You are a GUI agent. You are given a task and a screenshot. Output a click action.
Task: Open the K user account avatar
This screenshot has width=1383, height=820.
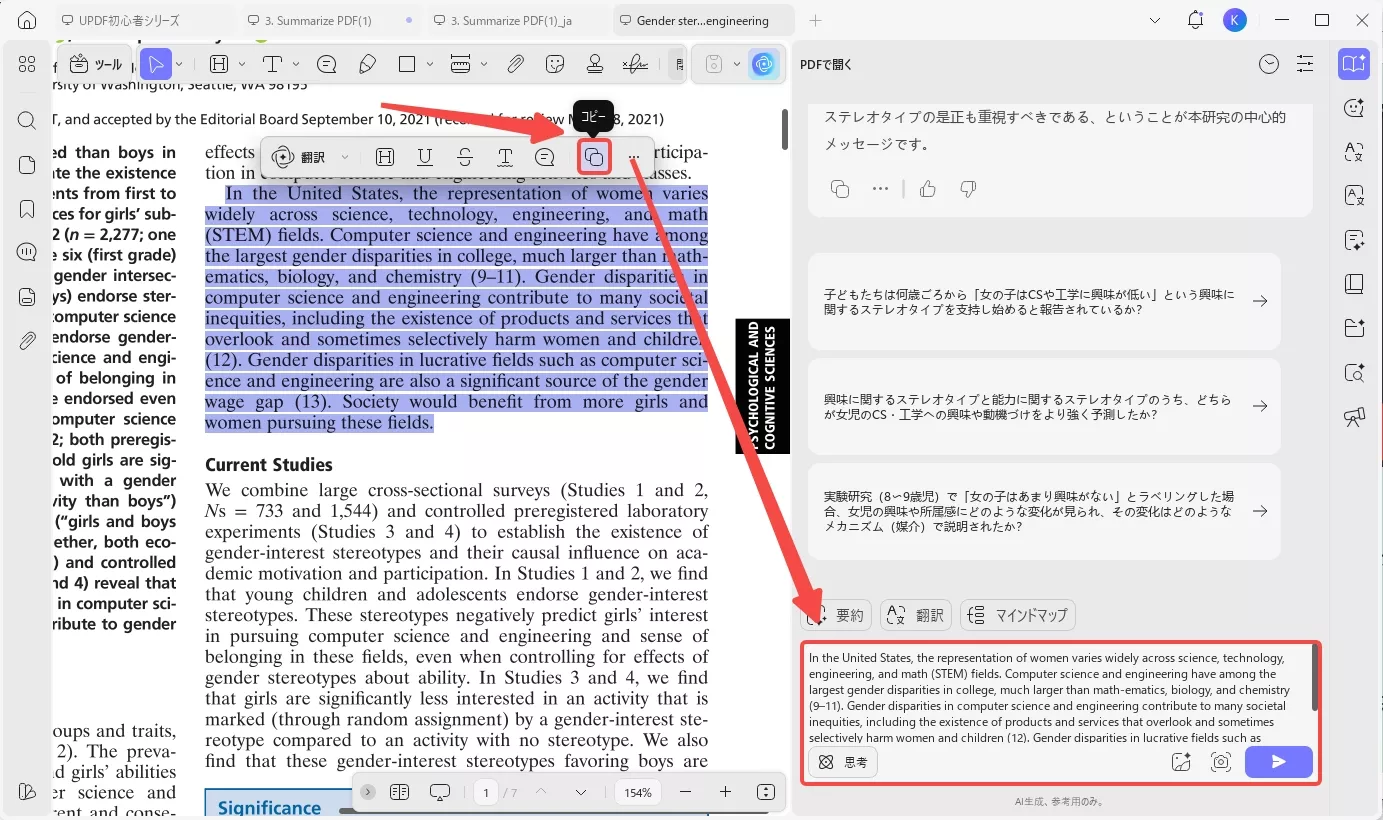click(1235, 20)
